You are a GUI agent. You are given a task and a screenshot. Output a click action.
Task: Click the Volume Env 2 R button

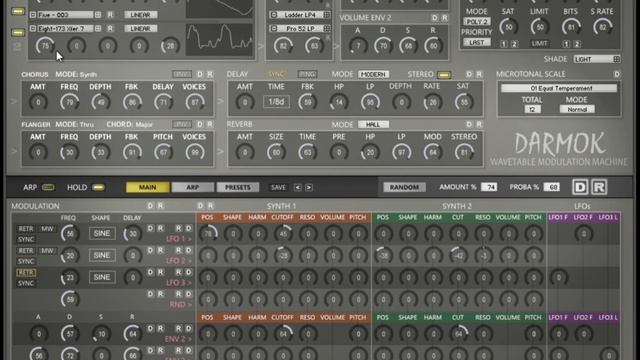pyautogui.click(x=444, y=18)
